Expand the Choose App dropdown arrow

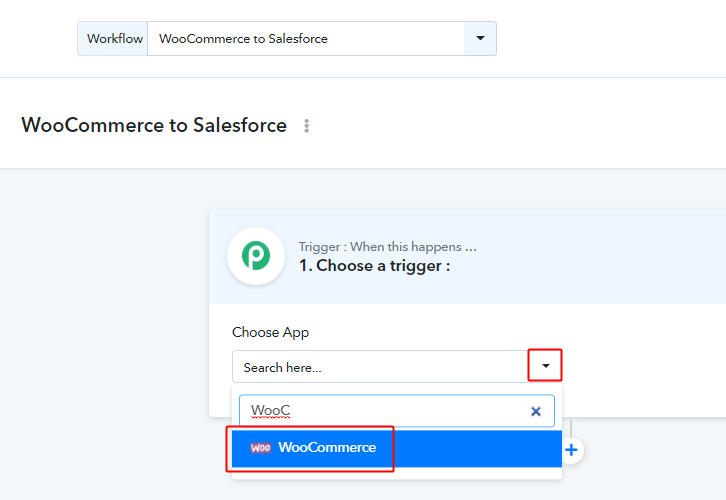pyautogui.click(x=545, y=366)
